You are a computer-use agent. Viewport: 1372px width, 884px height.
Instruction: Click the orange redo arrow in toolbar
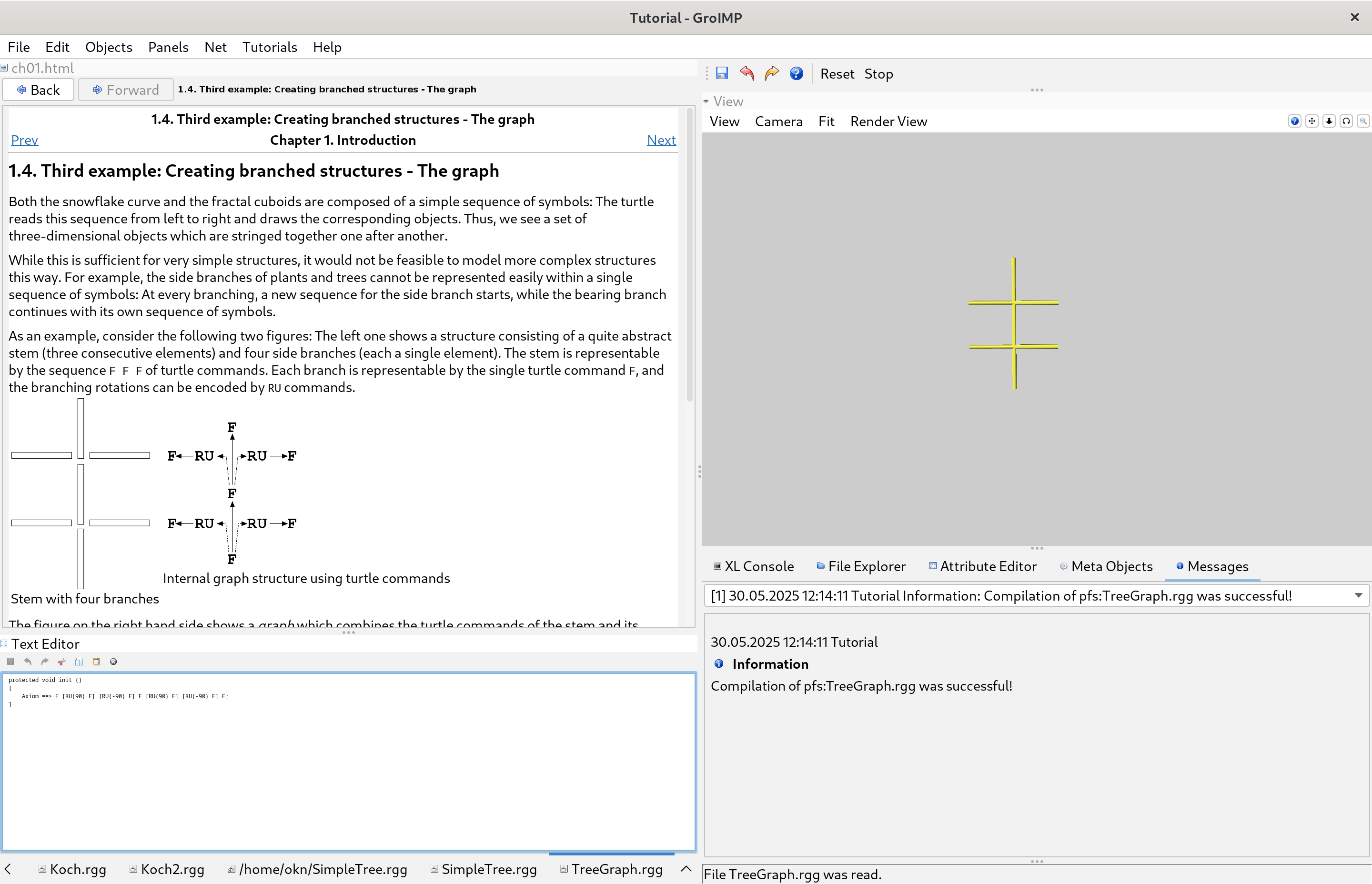click(x=772, y=73)
